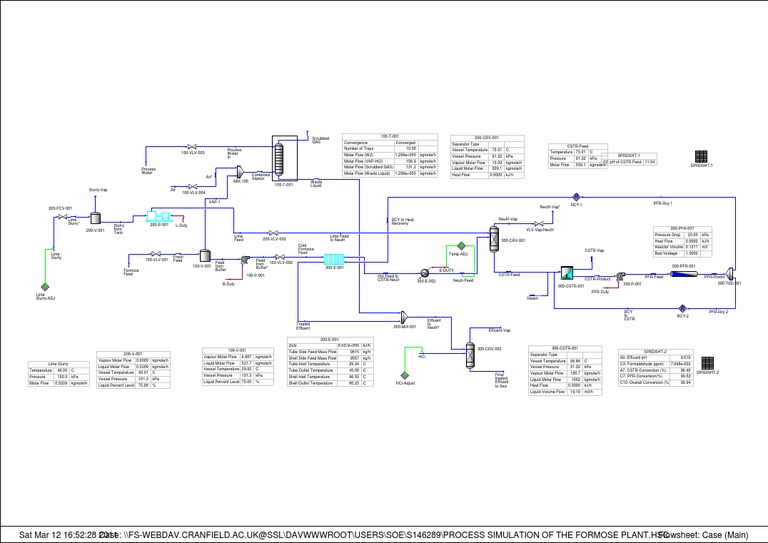Select the 200-V-001 table title

133,354
